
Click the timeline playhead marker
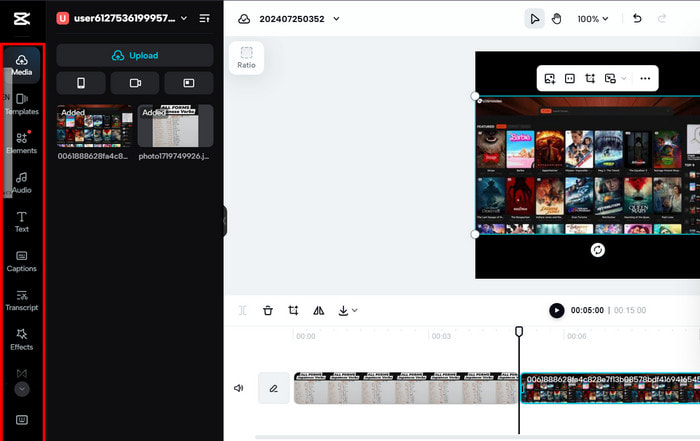coord(519,331)
